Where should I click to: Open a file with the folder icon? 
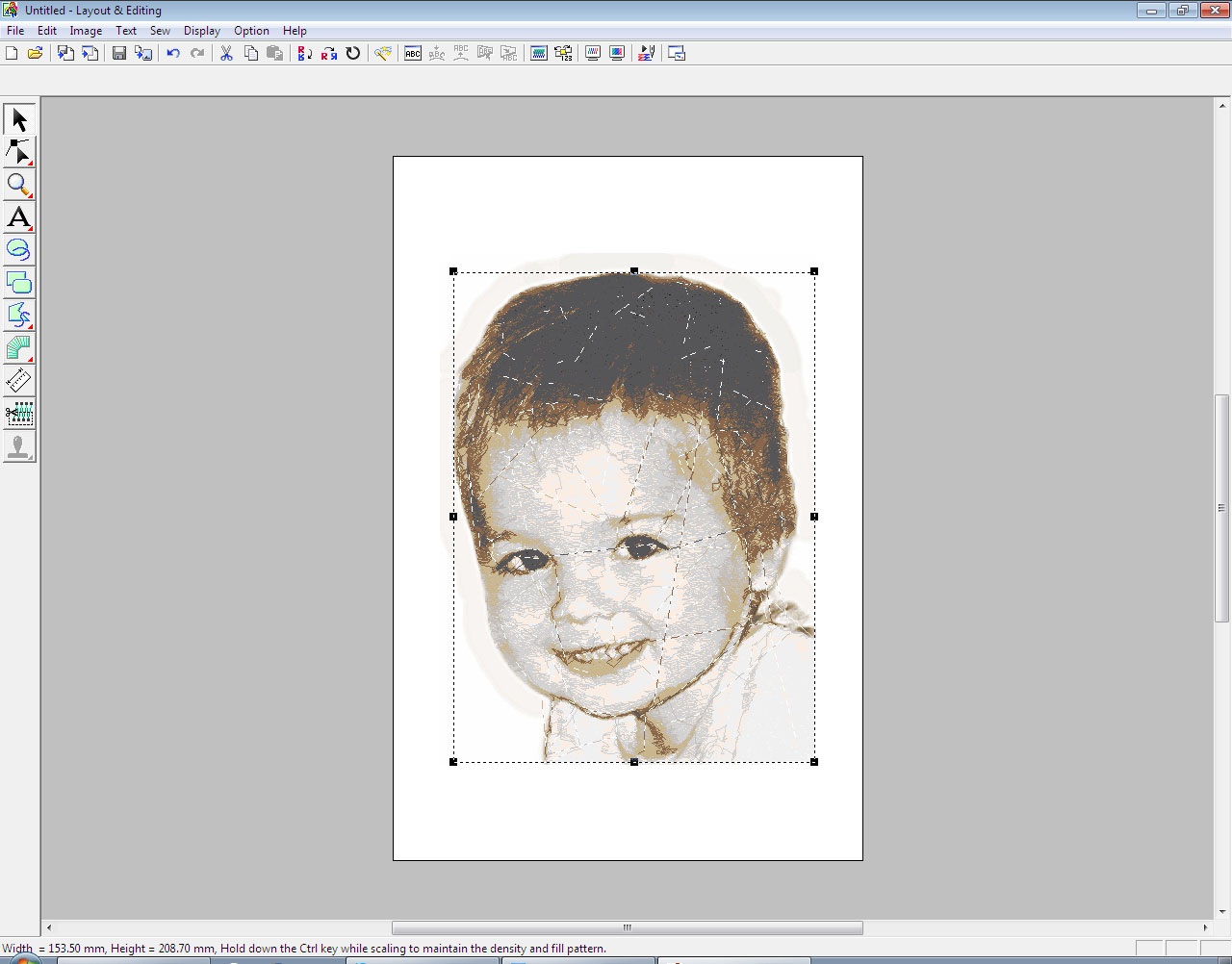36,54
